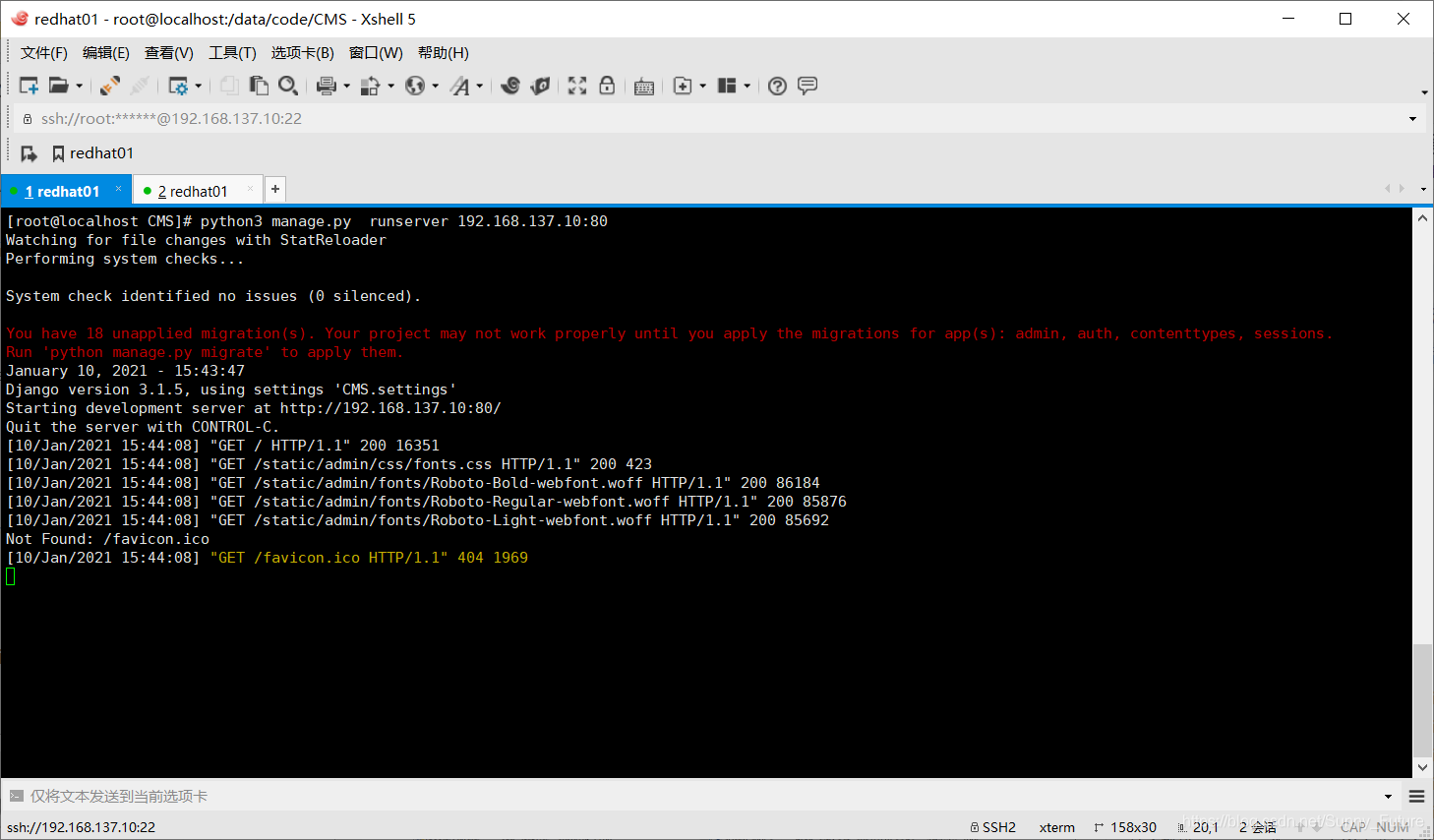The width and height of the screenshot is (1434, 840).
Task: Click the Copy icon in toolbar
Action: click(229, 86)
